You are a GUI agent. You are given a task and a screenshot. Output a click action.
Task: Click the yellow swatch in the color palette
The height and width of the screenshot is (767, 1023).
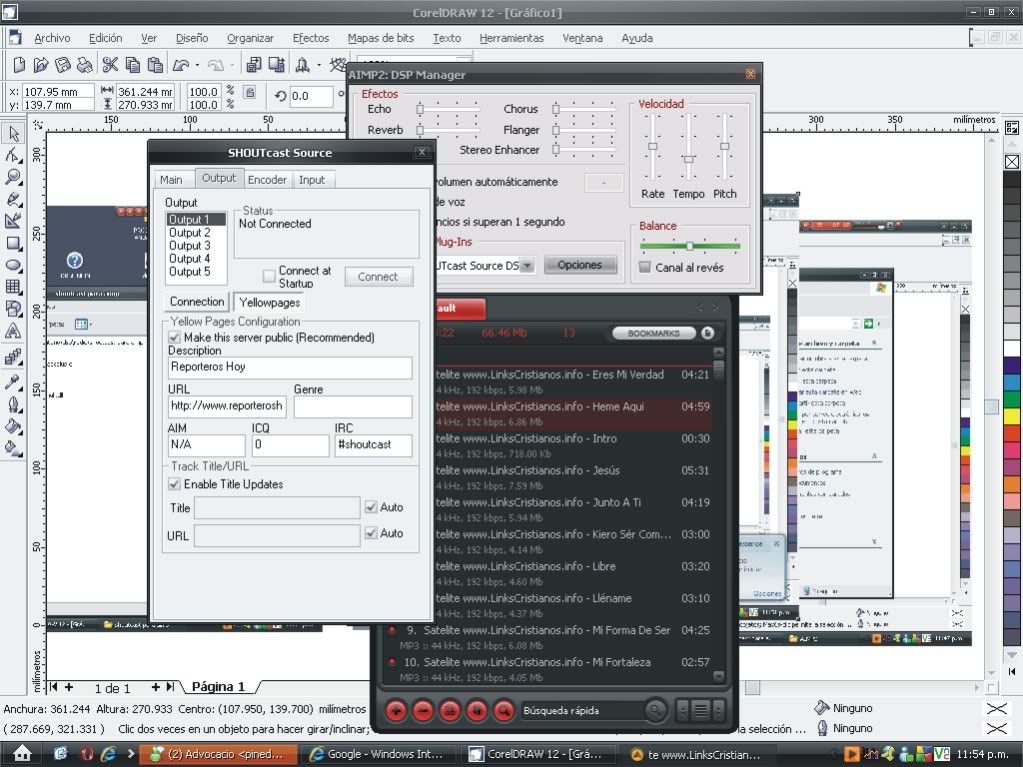[x=1012, y=416]
